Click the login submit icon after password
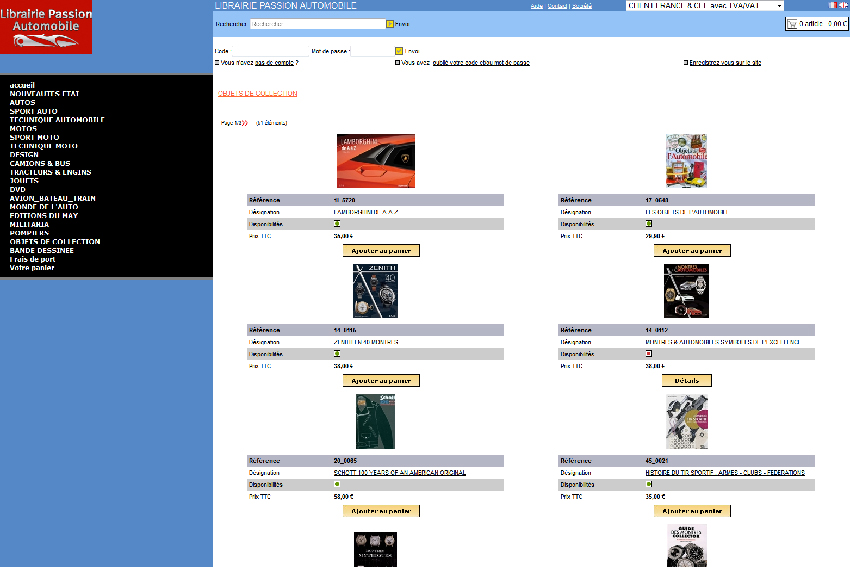 pyautogui.click(x=399, y=50)
